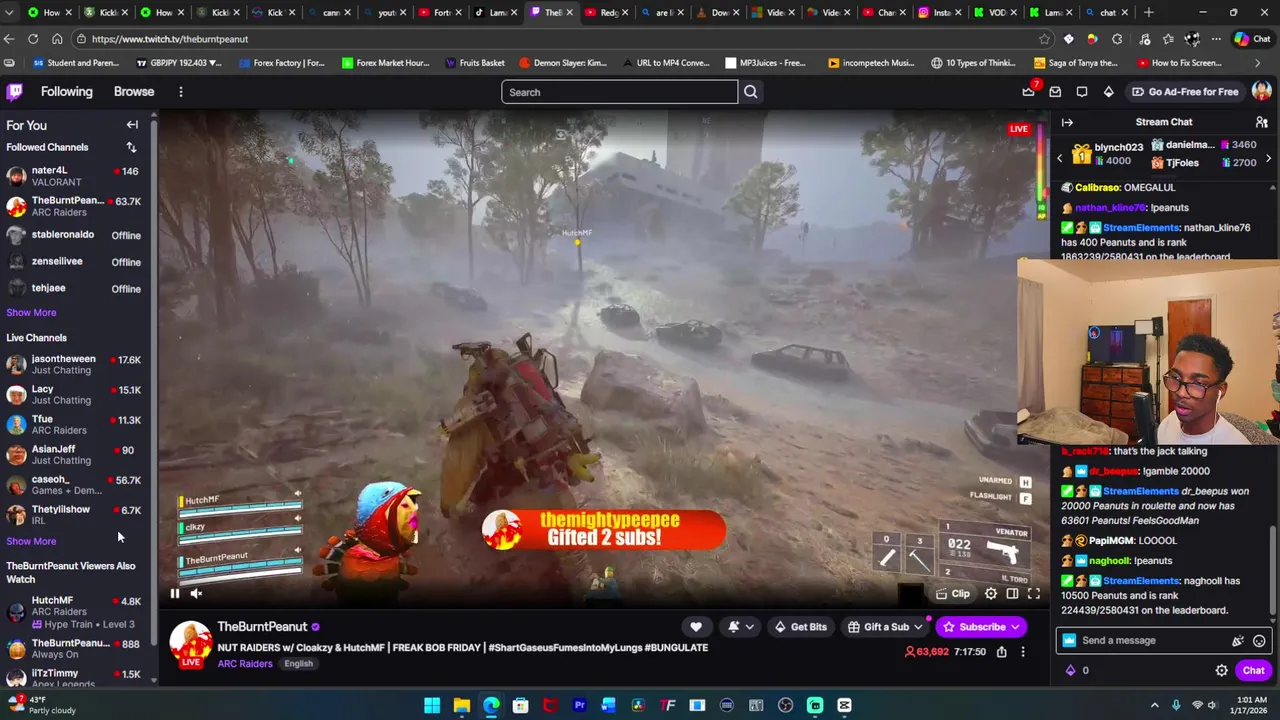Expand Show More under Live Channels
The width and height of the screenshot is (1280, 720).
[x=31, y=541]
